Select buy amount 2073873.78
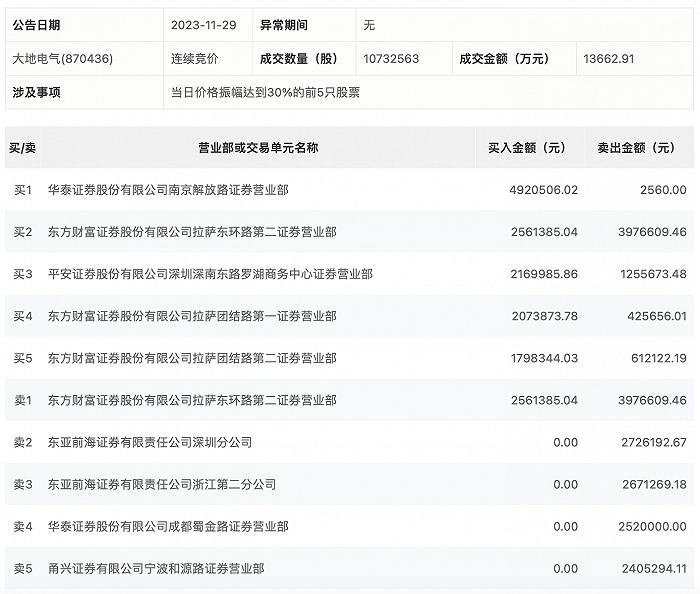 [x=545, y=316]
